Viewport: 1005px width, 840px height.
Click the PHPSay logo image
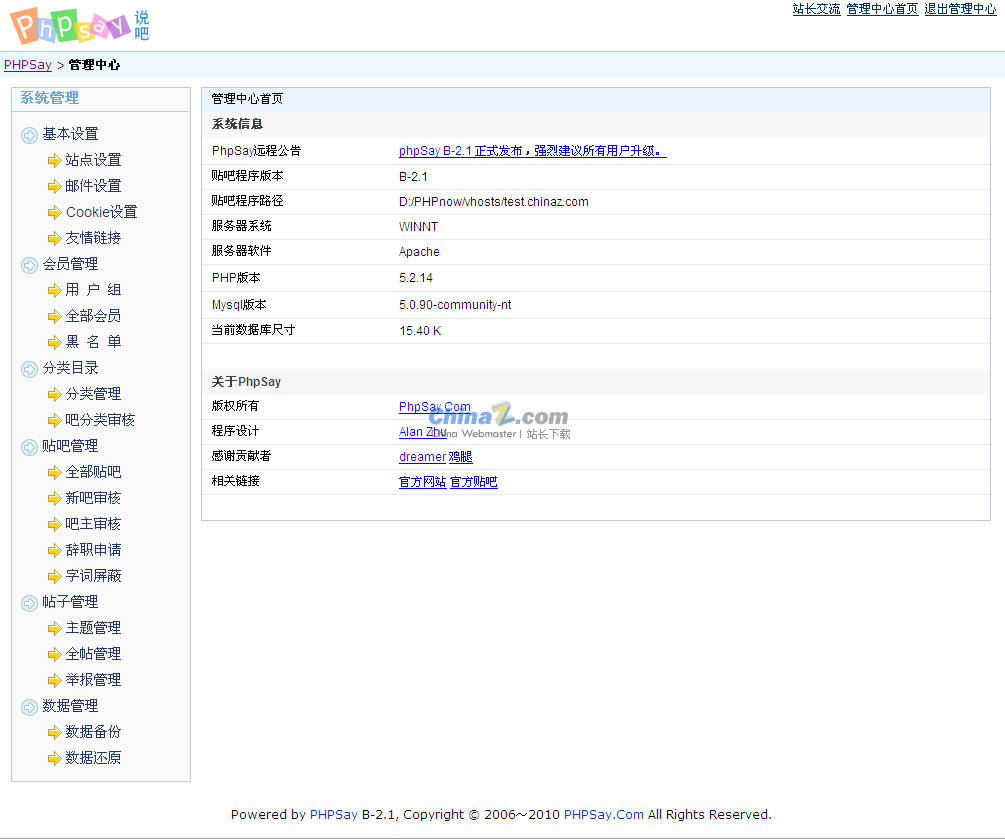(x=79, y=26)
